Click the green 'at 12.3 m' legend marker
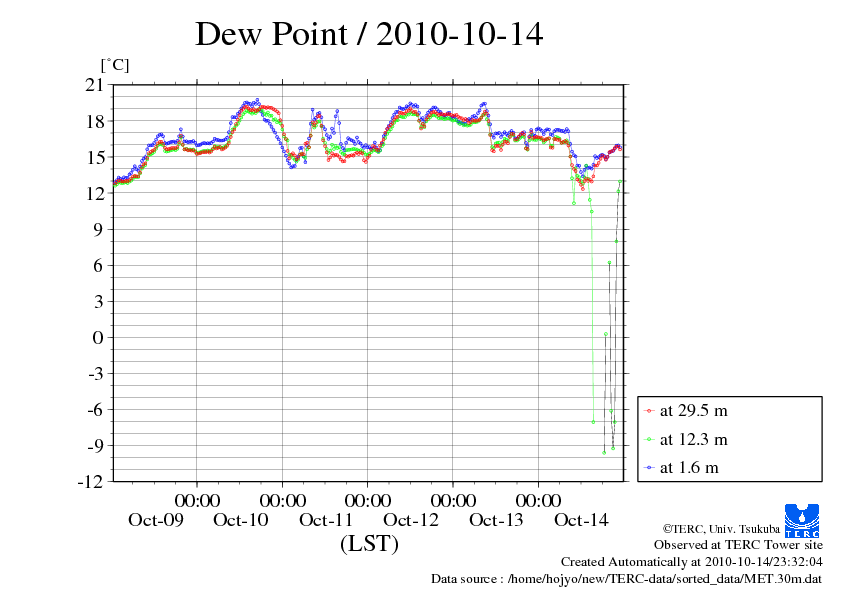The image size is (842, 595). click(x=649, y=440)
